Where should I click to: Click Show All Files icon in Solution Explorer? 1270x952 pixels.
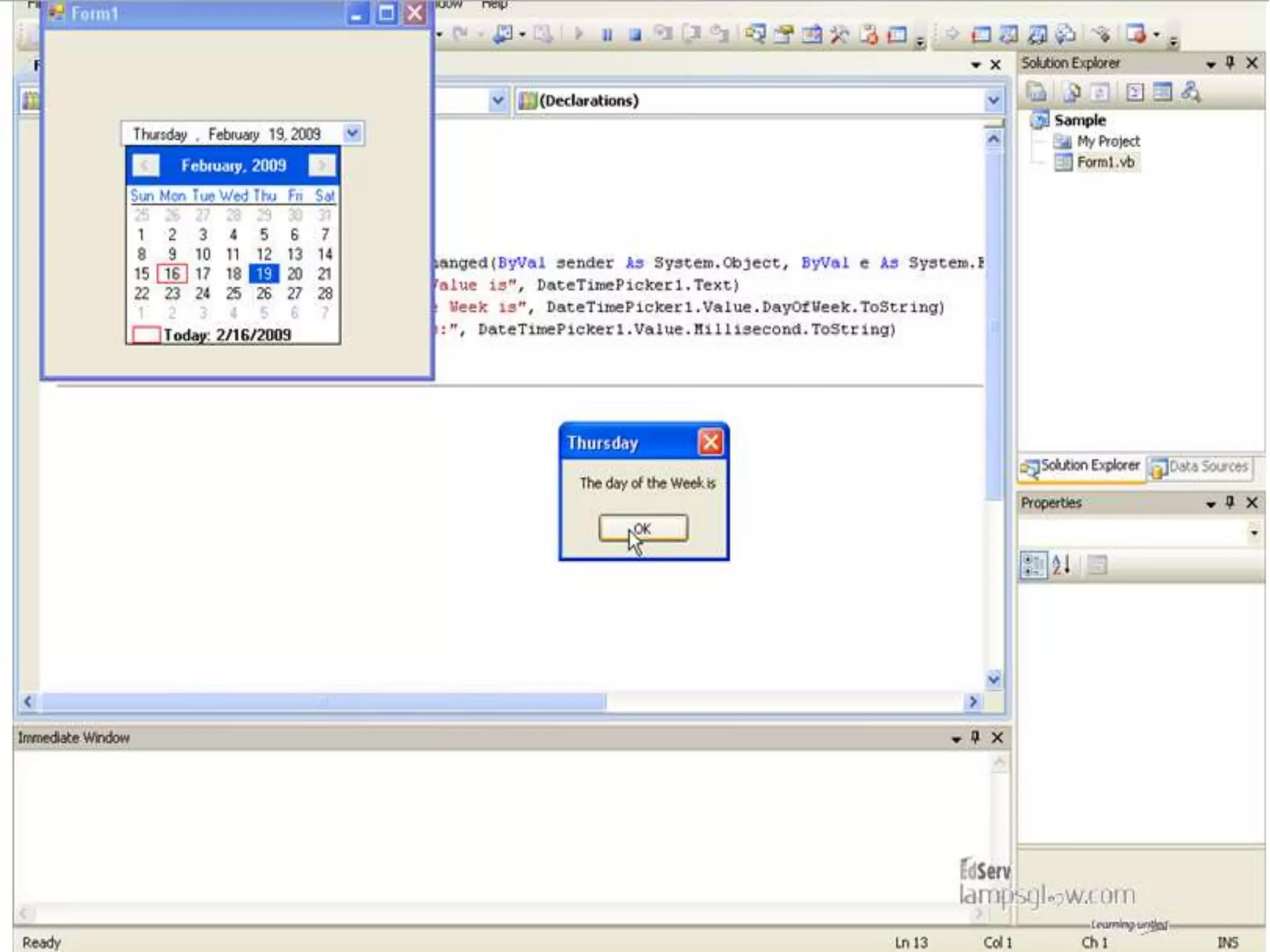1072,92
